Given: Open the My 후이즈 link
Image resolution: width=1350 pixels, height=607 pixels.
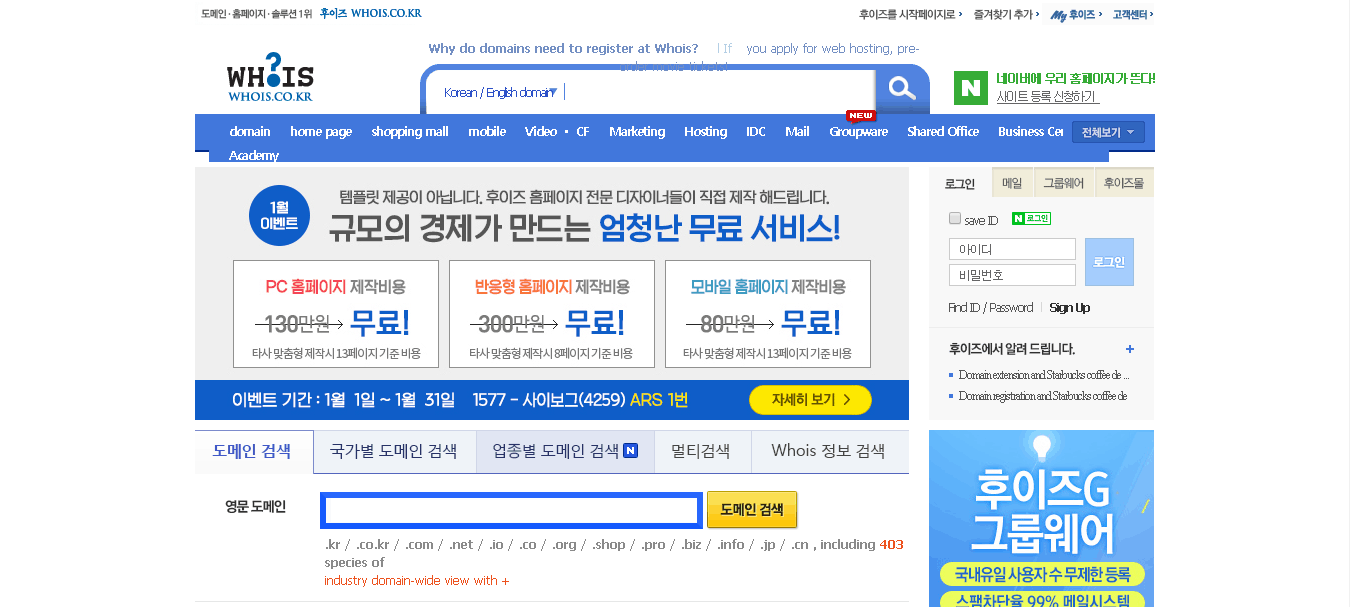Looking at the screenshot, I should 1076,14.
